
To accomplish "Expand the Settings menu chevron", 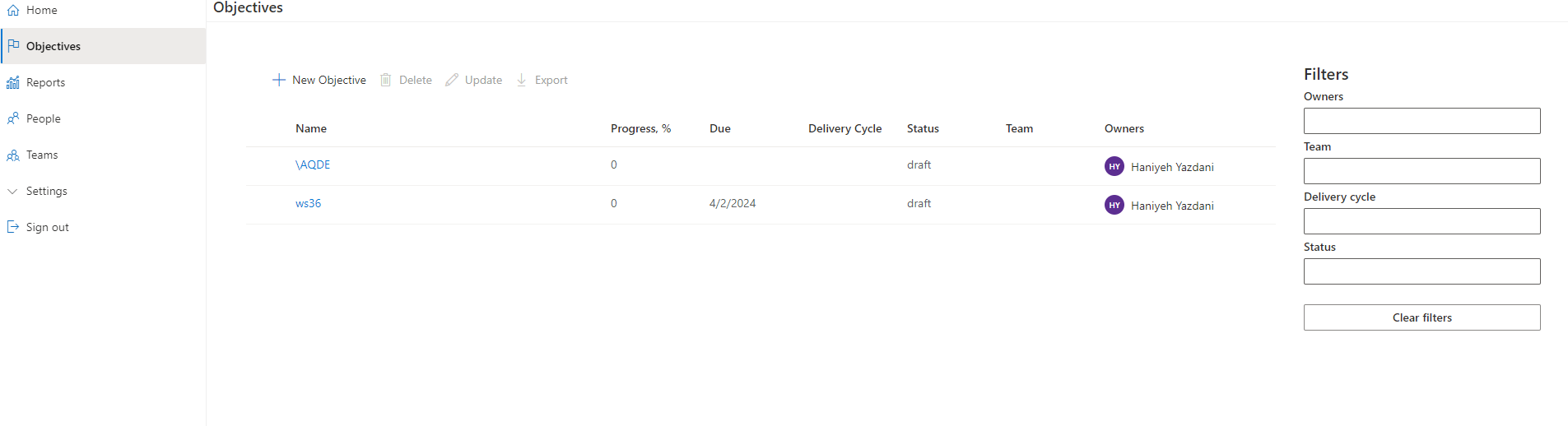I will point(12,191).
